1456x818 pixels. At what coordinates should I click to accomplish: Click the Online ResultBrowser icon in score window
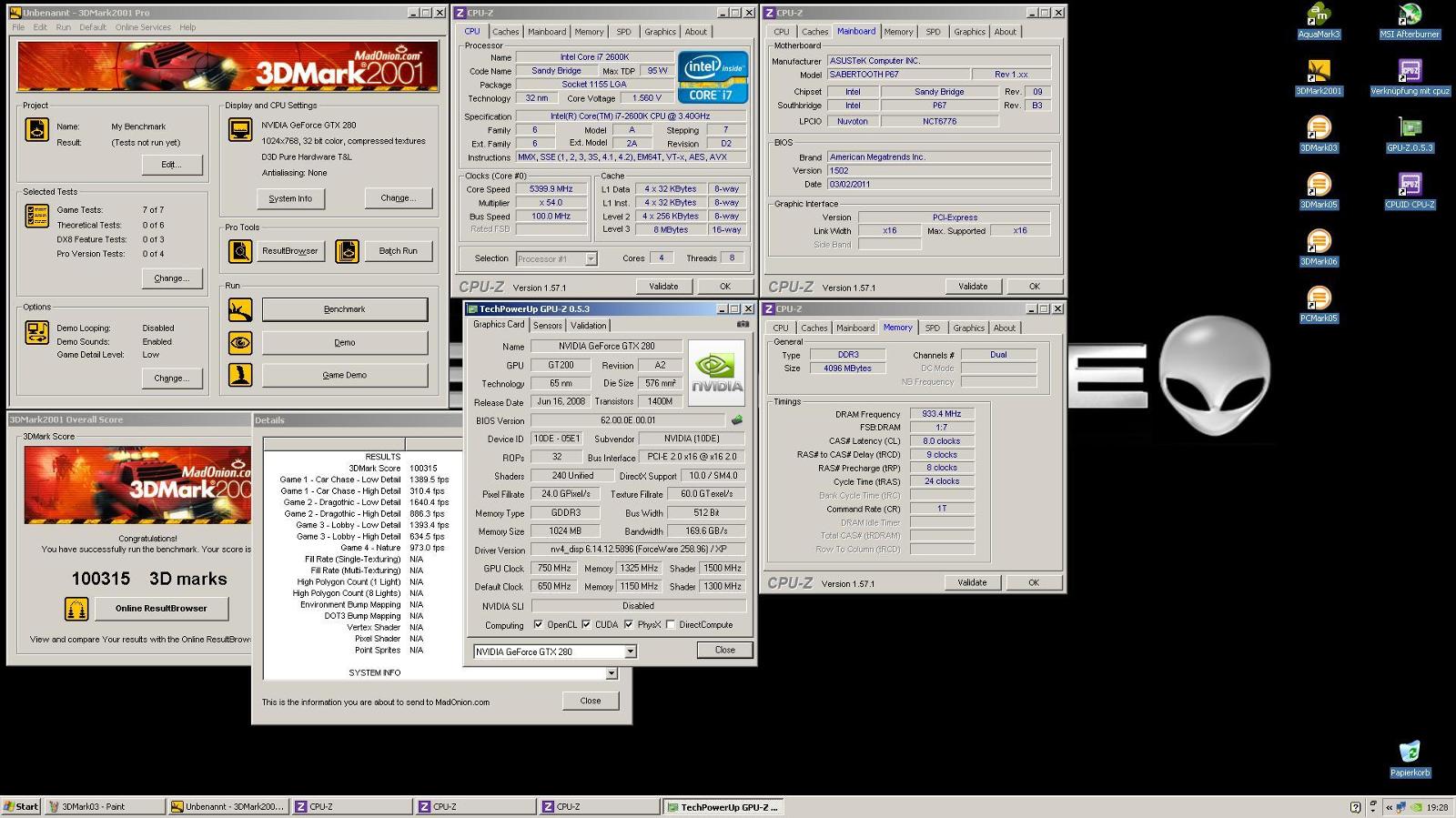(x=76, y=609)
